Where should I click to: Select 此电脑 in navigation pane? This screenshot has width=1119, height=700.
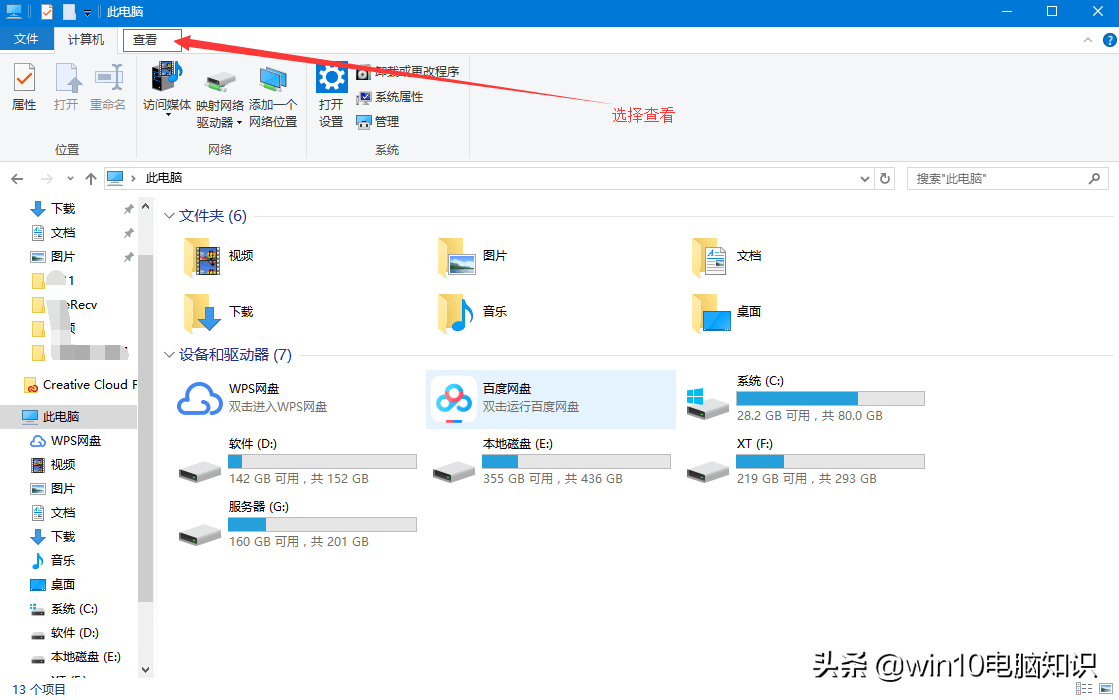pos(69,417)
